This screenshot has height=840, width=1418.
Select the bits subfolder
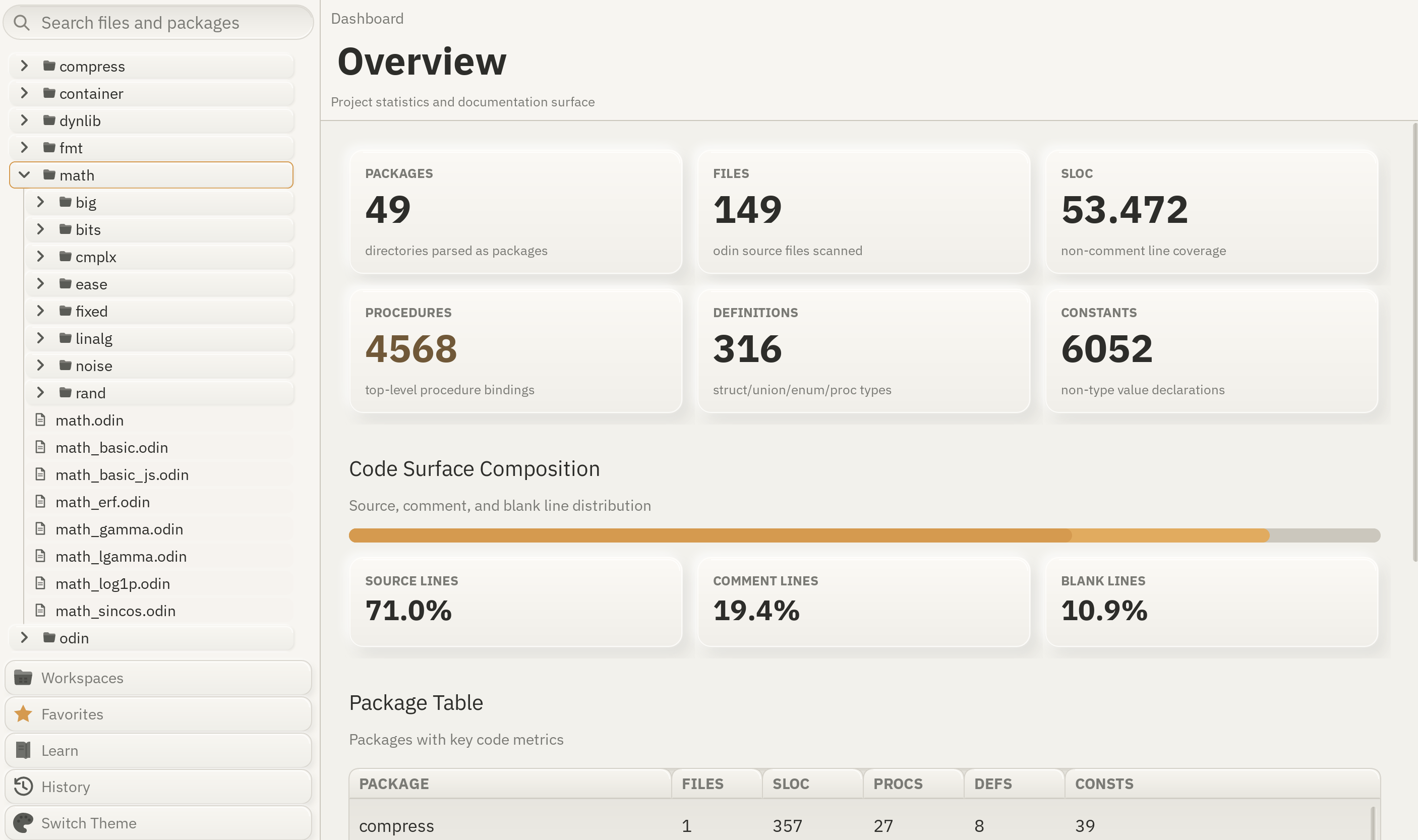click(x=160, y=229)
